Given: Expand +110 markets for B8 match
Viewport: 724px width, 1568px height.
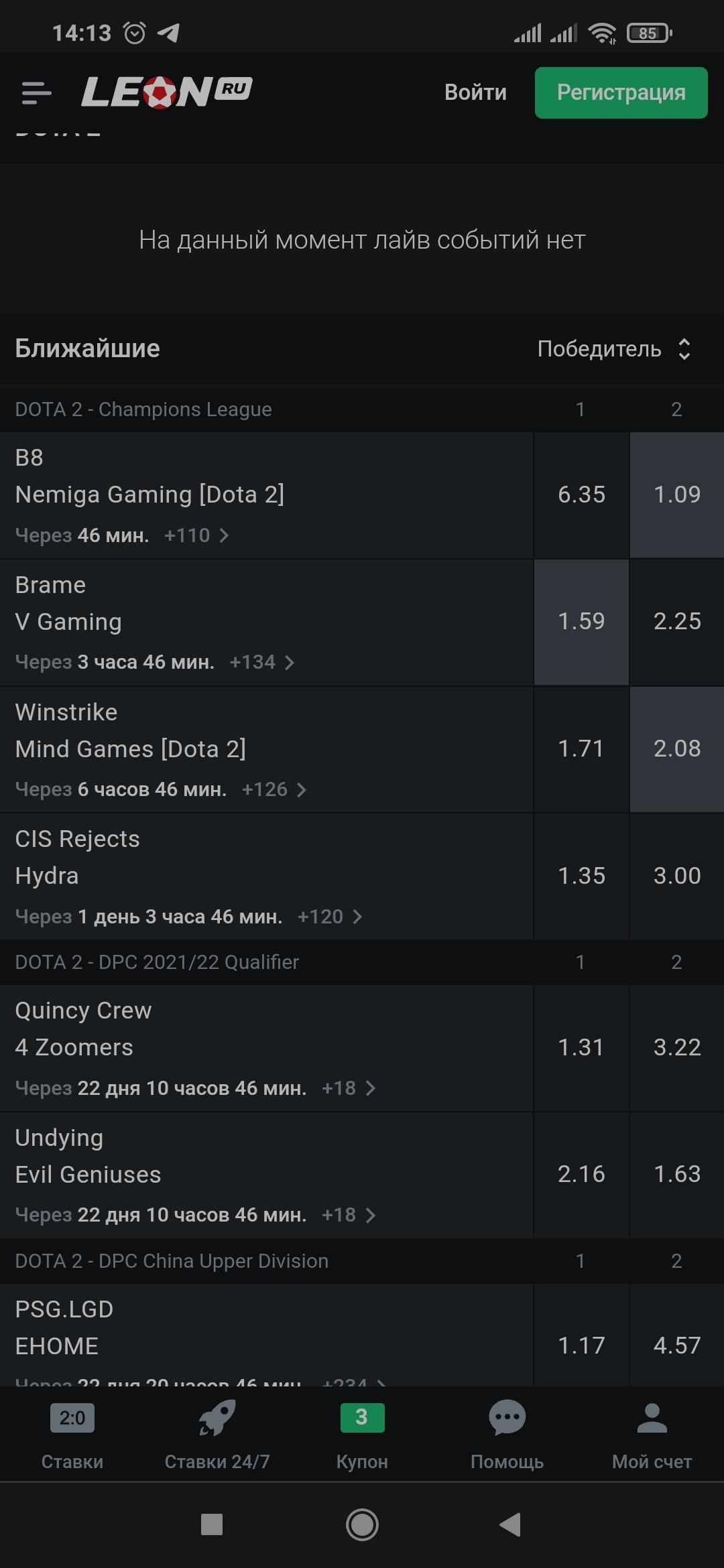Looking at the screenshot, I should point(196,535).
